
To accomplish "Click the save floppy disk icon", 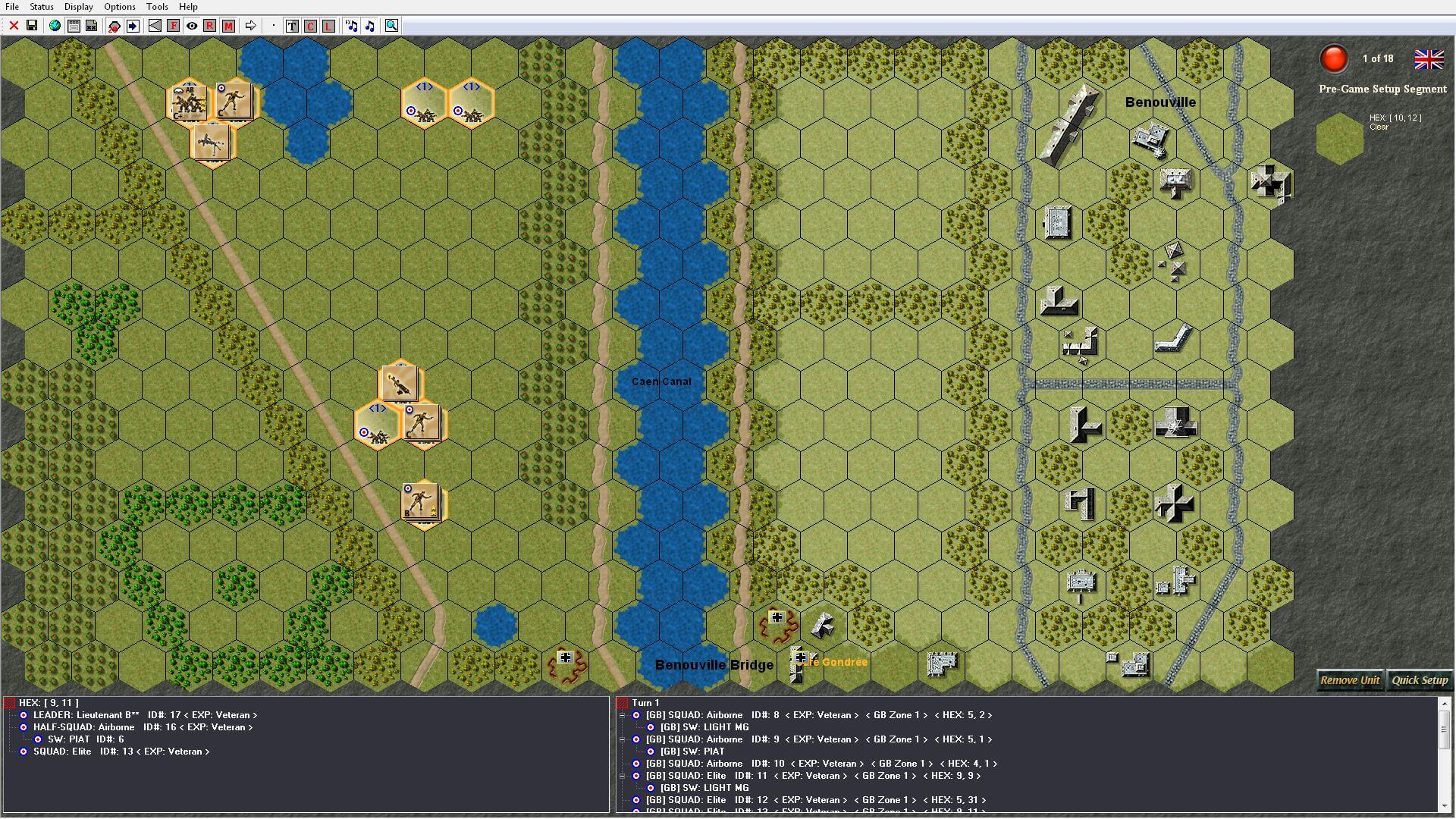I will point(32,26).
